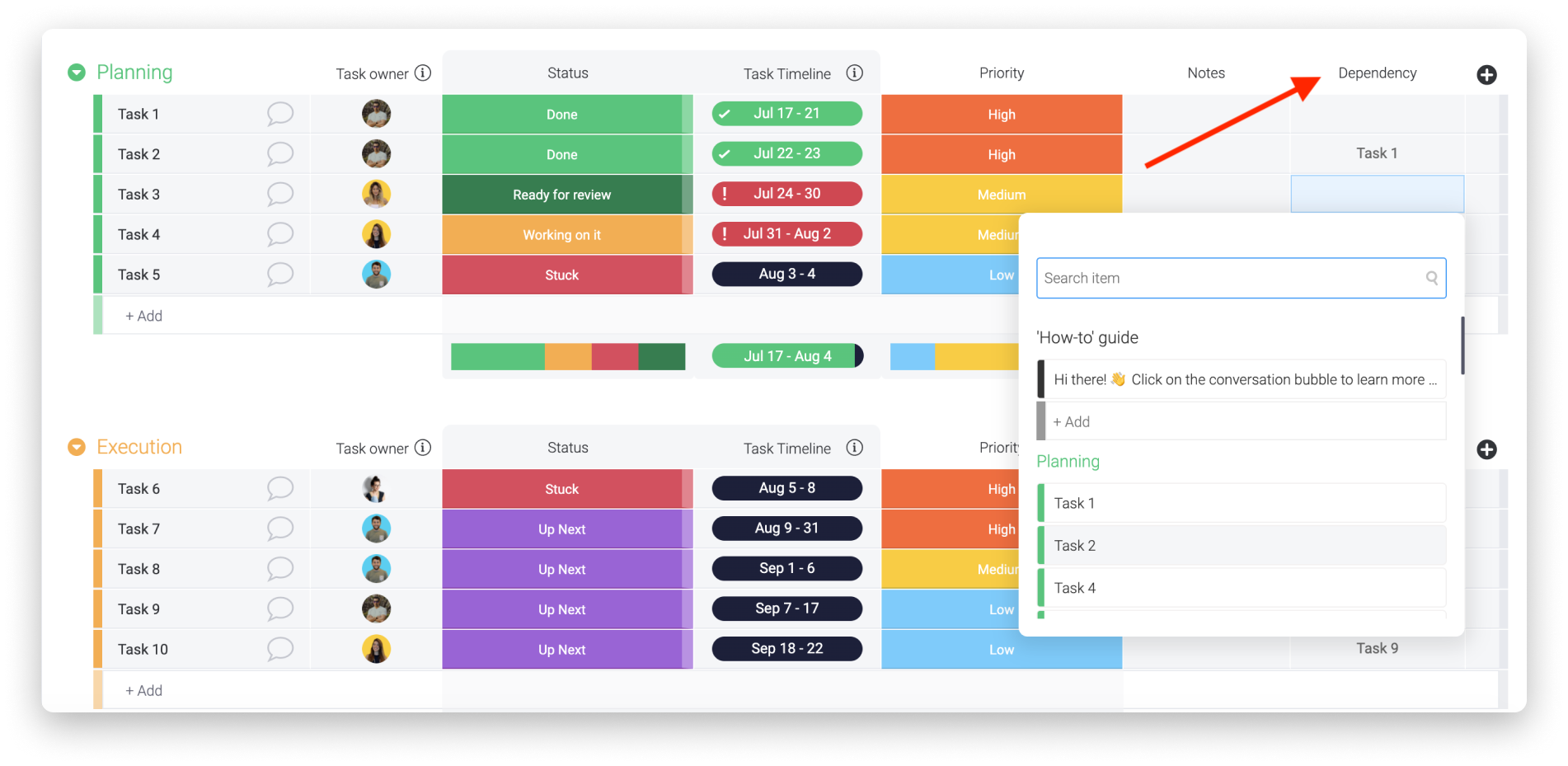Open the conversation bubble for Task 3
Image resolution: width=1568 pixels, height=766 pixels.
[280, 195]
